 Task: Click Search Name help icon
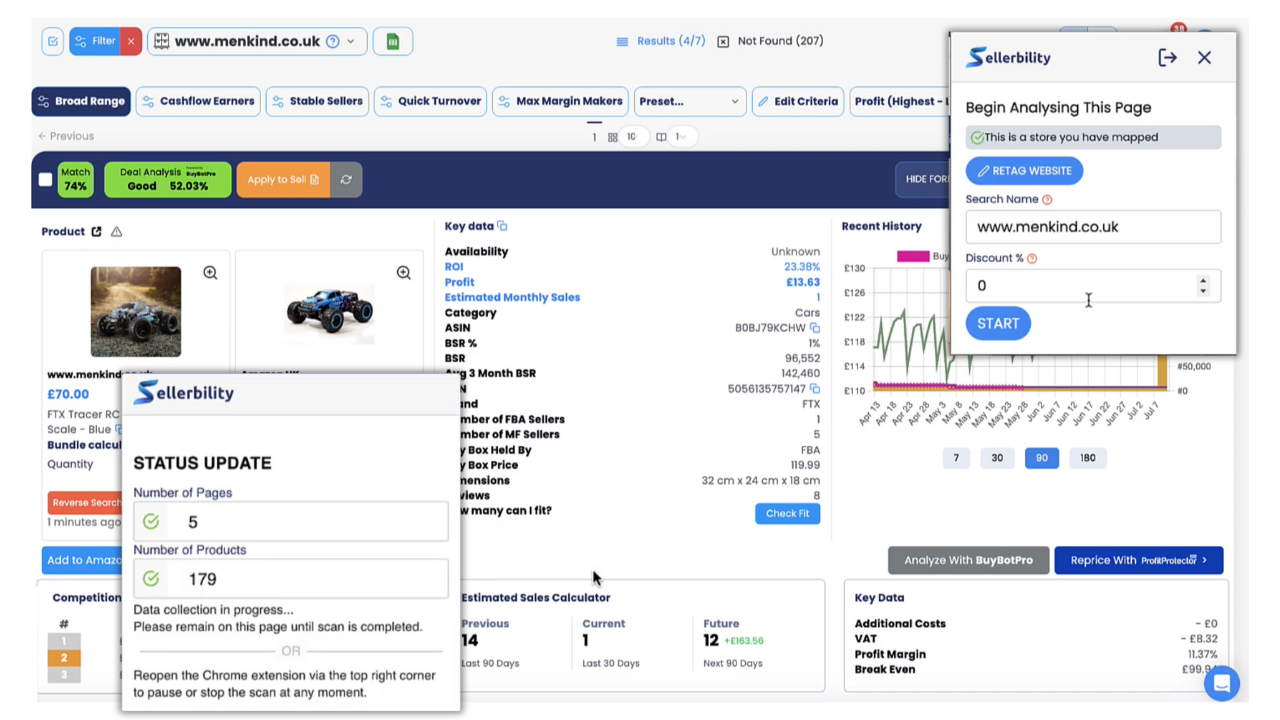[1047, 200]
